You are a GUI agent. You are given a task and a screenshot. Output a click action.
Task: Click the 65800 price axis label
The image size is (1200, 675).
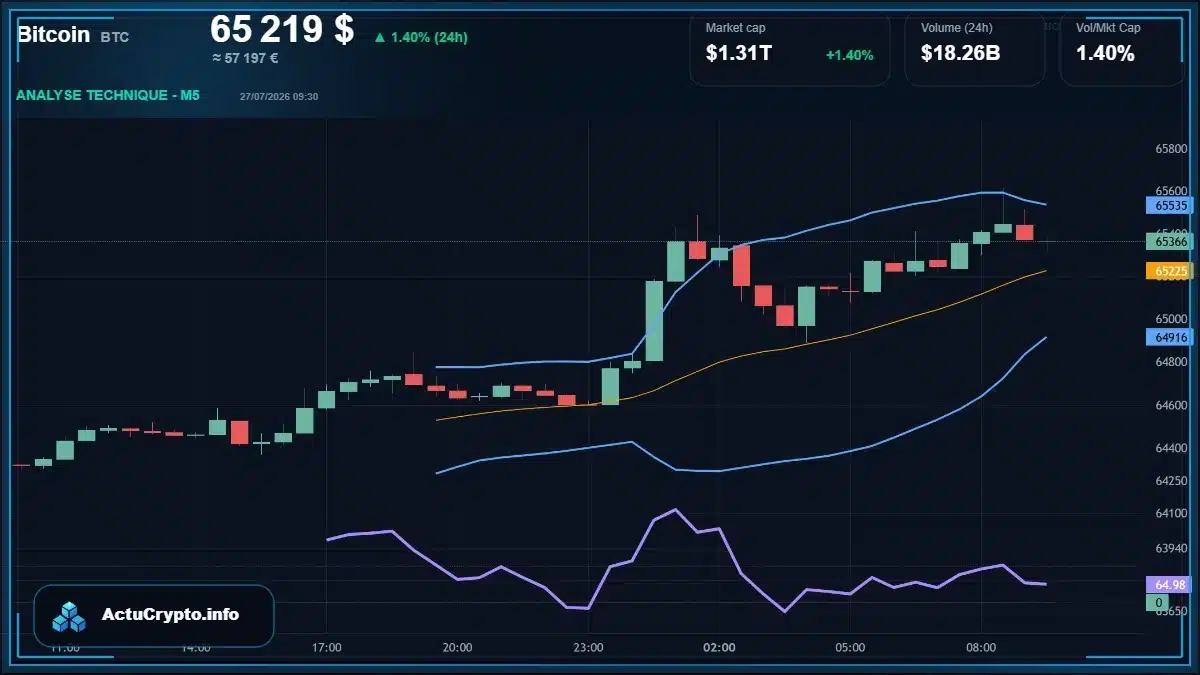click(x=1171, y=149)
